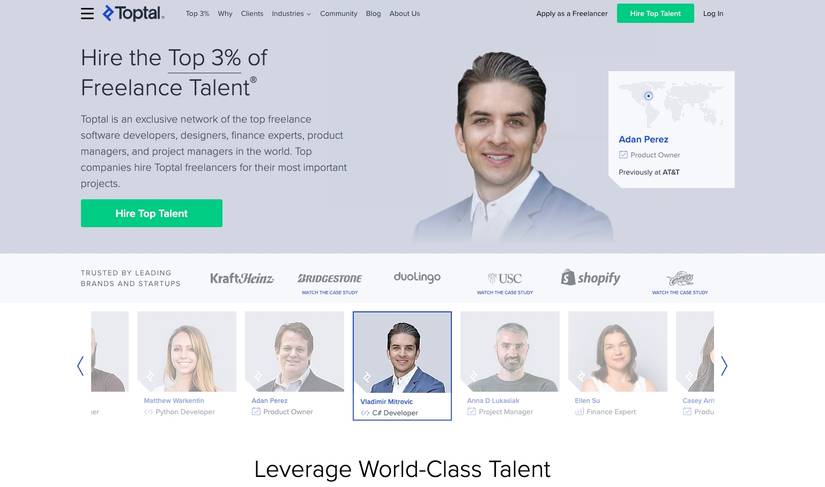Click the Log In link
825x487 pixels.
[713, 14]
